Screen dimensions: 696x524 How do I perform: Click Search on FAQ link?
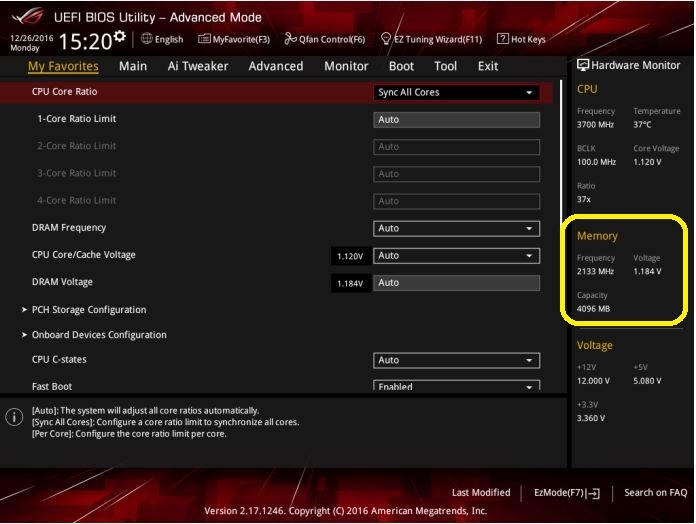[656, 492]
